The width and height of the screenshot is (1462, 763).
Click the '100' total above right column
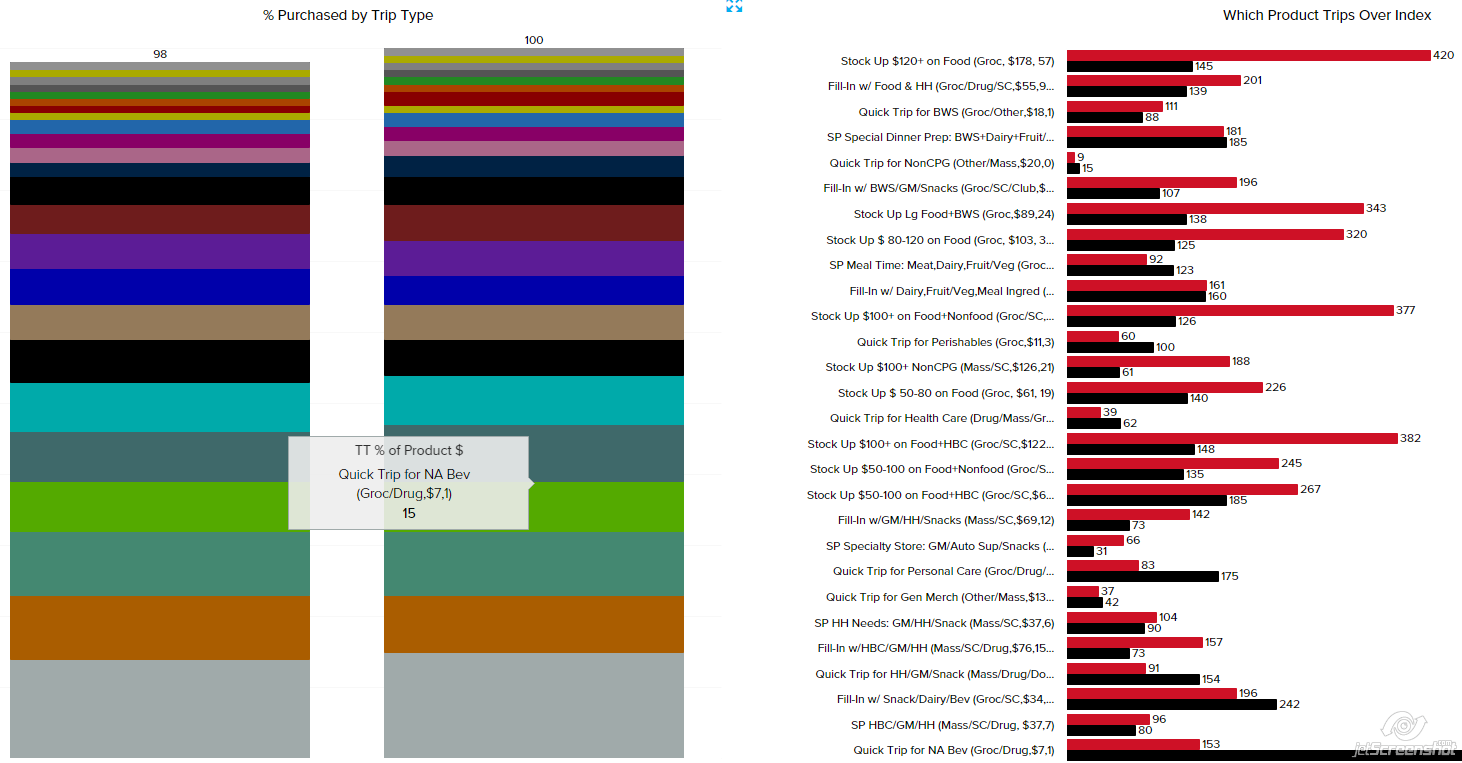click(x=534, y=40)
